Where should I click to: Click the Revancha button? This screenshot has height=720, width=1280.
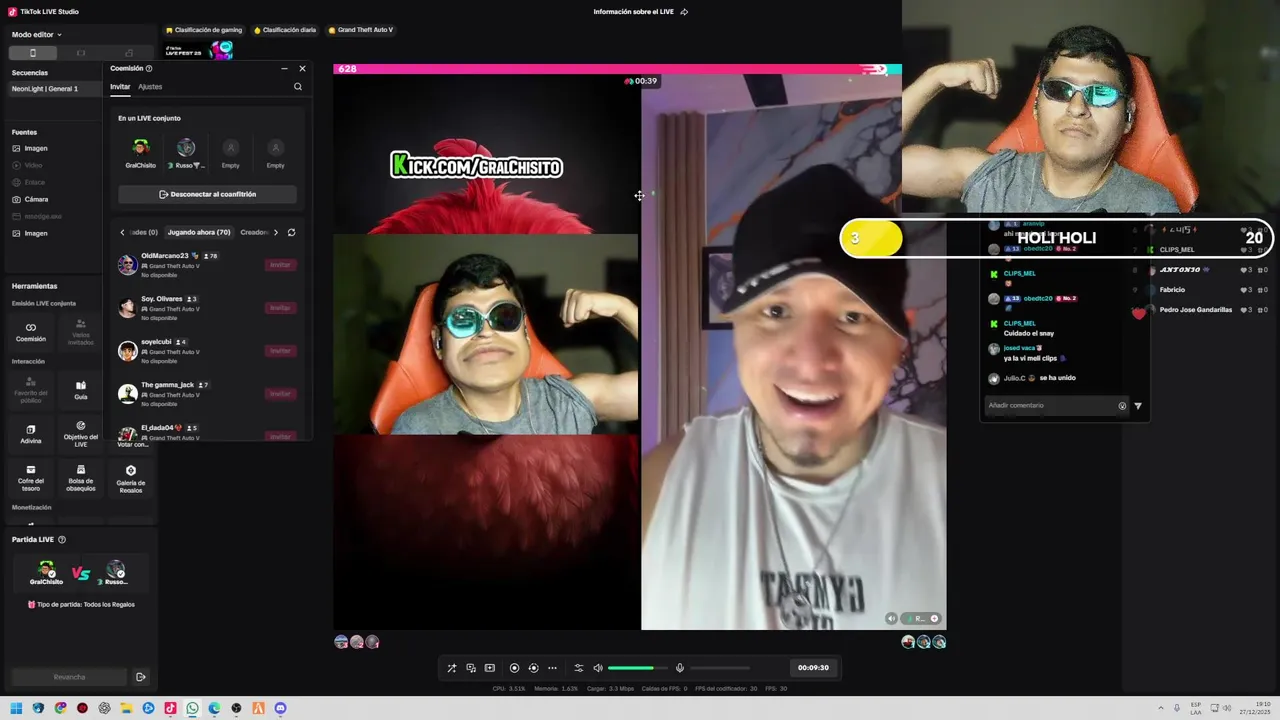coord(69,677)
